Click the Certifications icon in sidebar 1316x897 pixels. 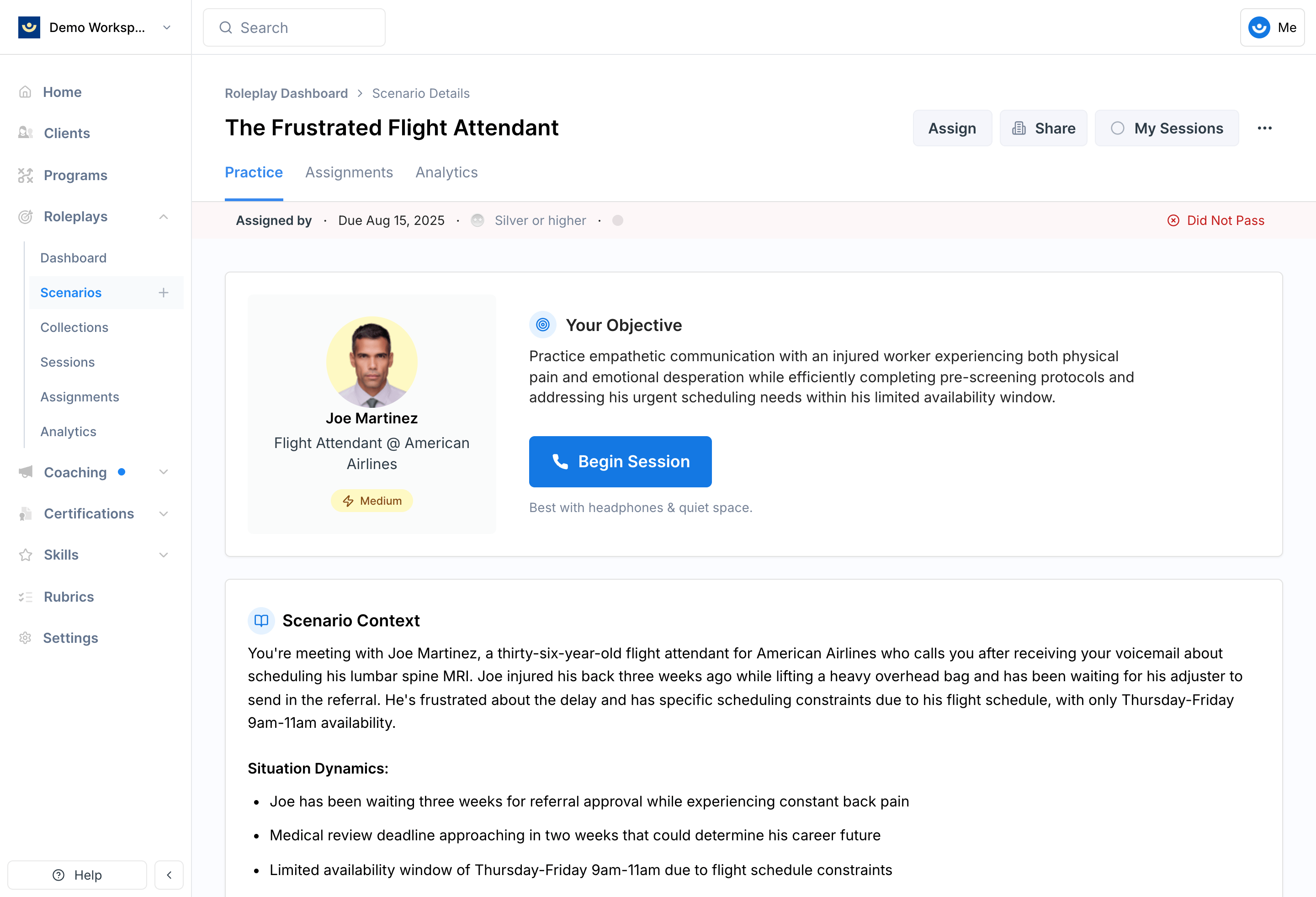26,513
